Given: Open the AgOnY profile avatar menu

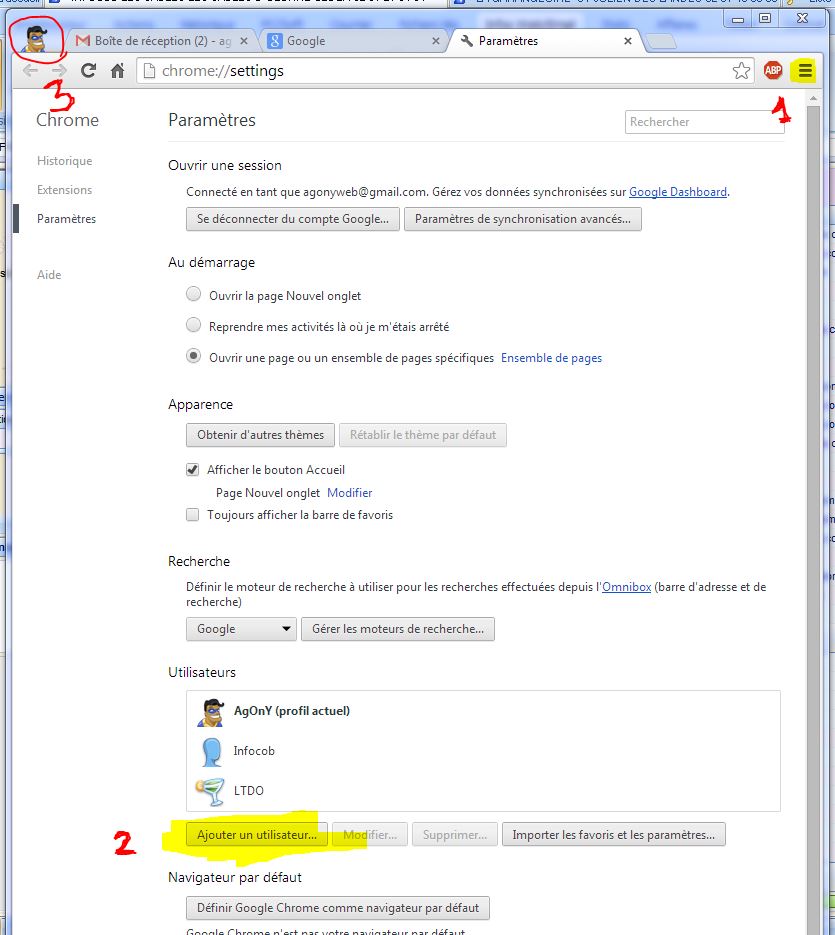Looking at the screenshot, I should coord(36,39).
